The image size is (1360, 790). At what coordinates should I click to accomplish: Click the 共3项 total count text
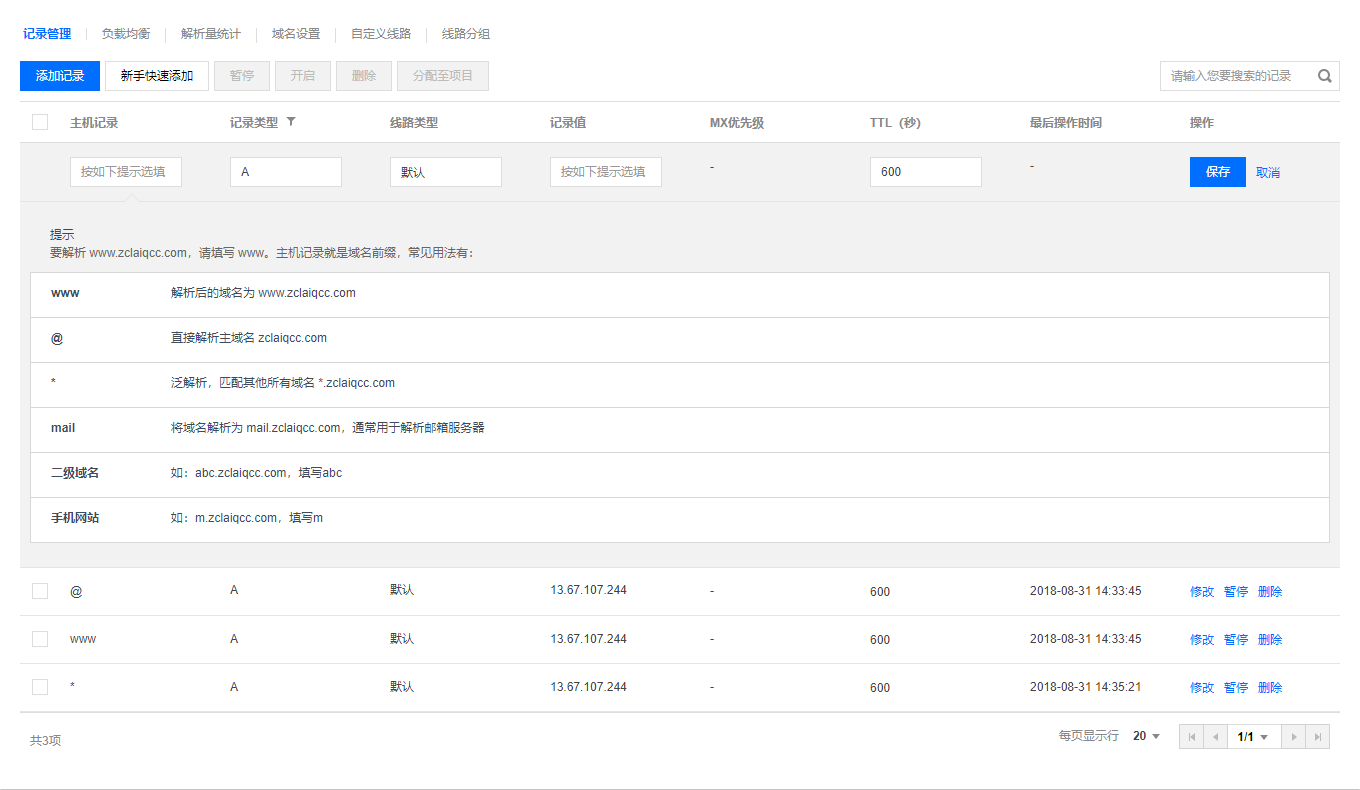(x=46, y=741)
